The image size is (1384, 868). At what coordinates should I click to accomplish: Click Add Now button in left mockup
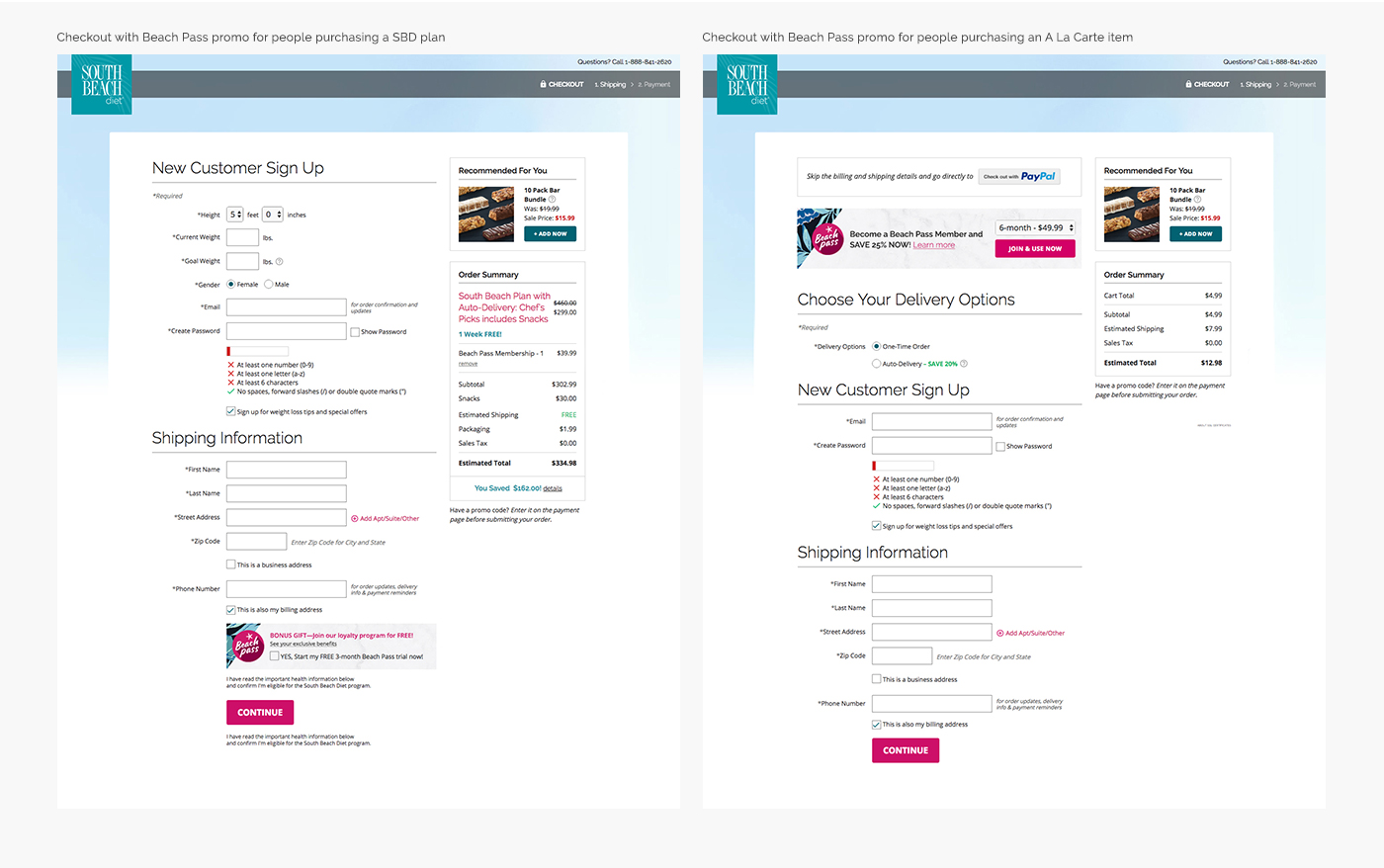(x=551, y=234)
